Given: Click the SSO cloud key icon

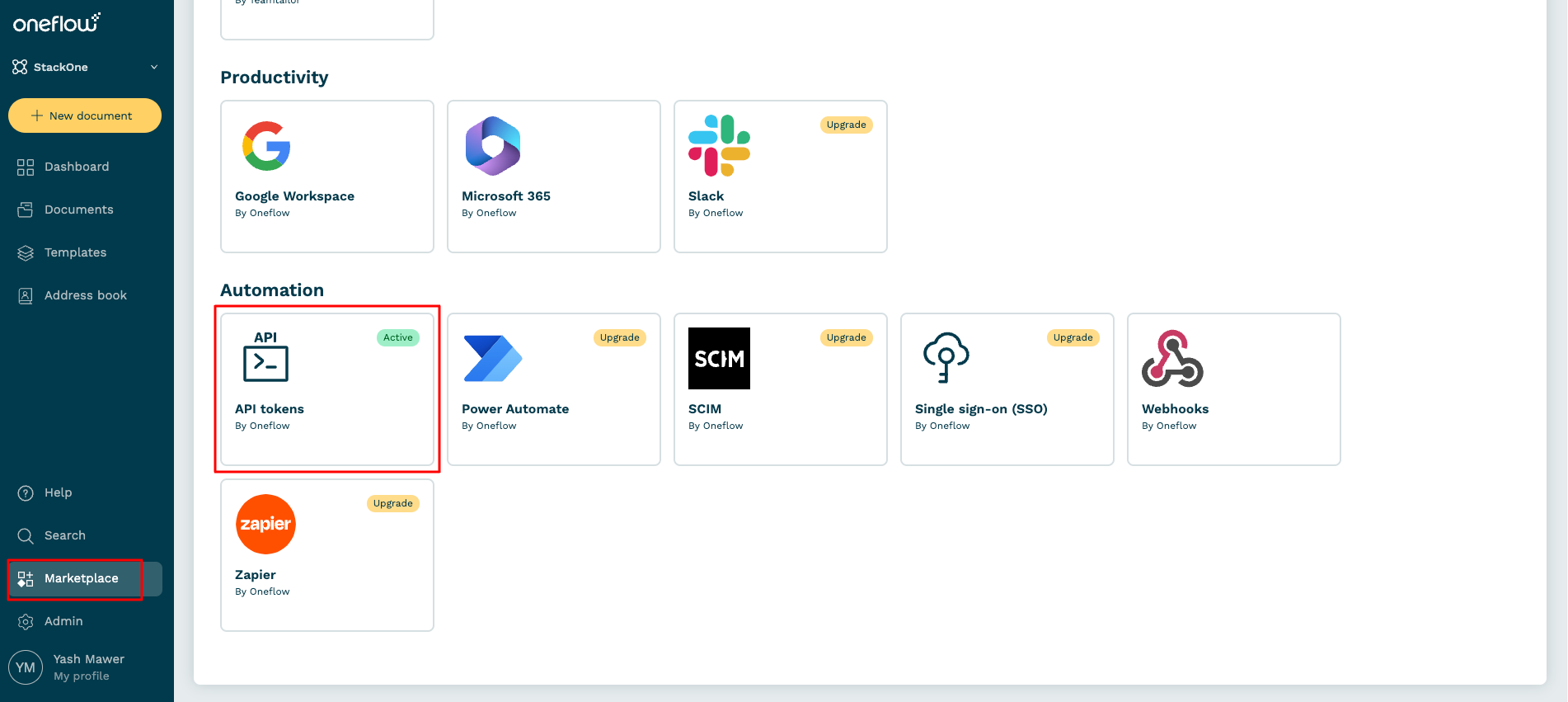Looking at the screenshot, I should tap(946, 358).
